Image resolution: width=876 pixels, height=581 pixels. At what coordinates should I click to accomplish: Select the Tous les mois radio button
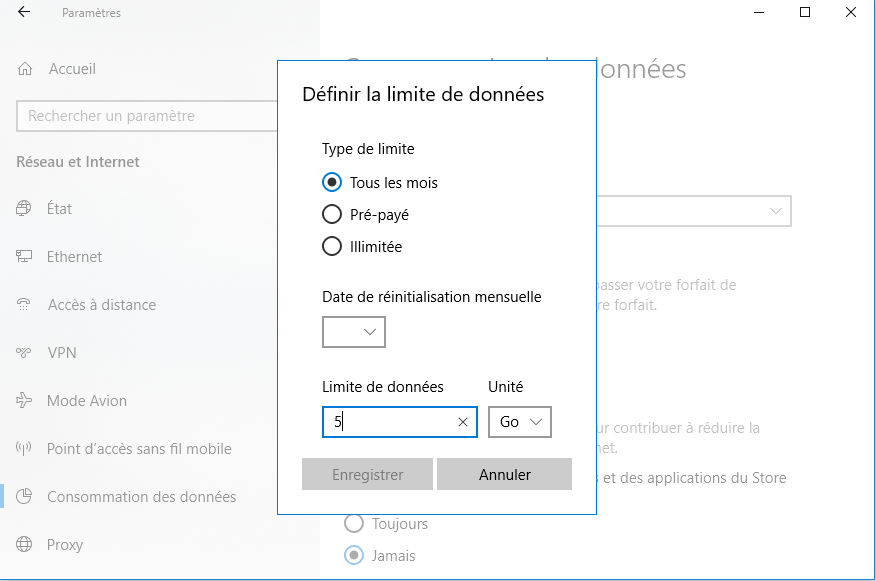pyautogui.click(x=332, y=183)
